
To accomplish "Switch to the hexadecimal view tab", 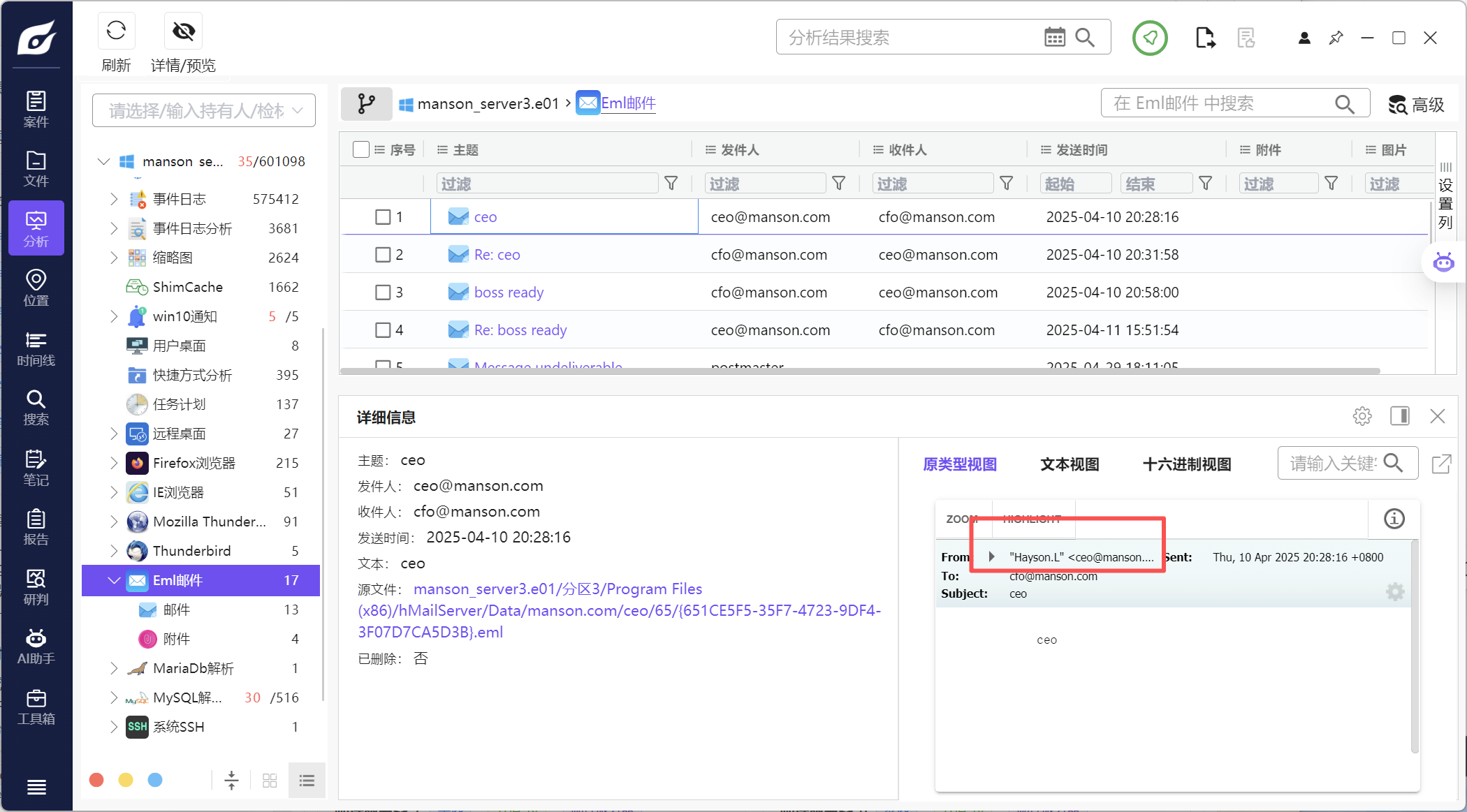I will (1186, 464).
